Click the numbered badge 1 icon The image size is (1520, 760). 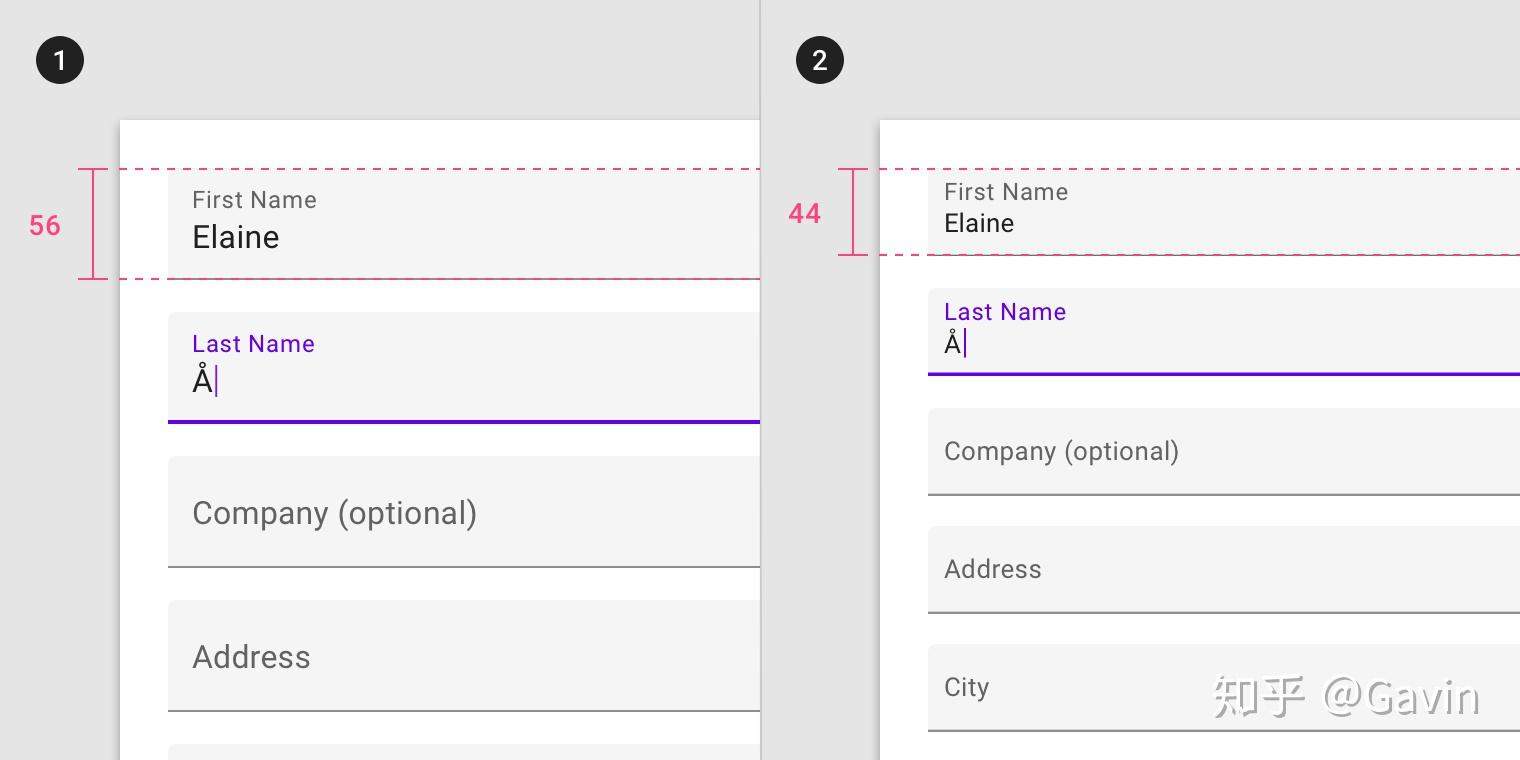point(60,60)
